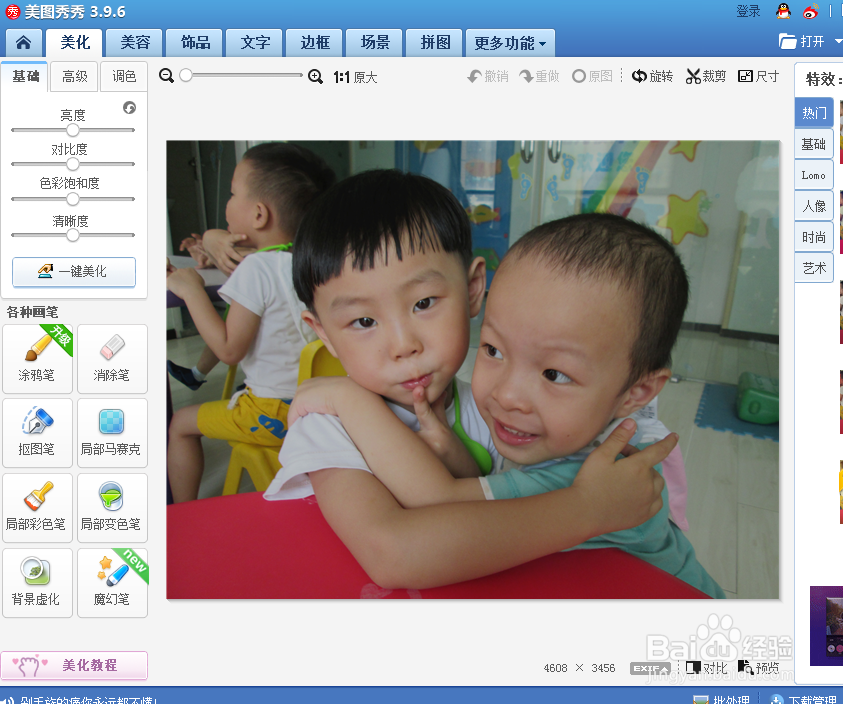
Task: Switch to the 场景 tab
Action: (375, 42)
